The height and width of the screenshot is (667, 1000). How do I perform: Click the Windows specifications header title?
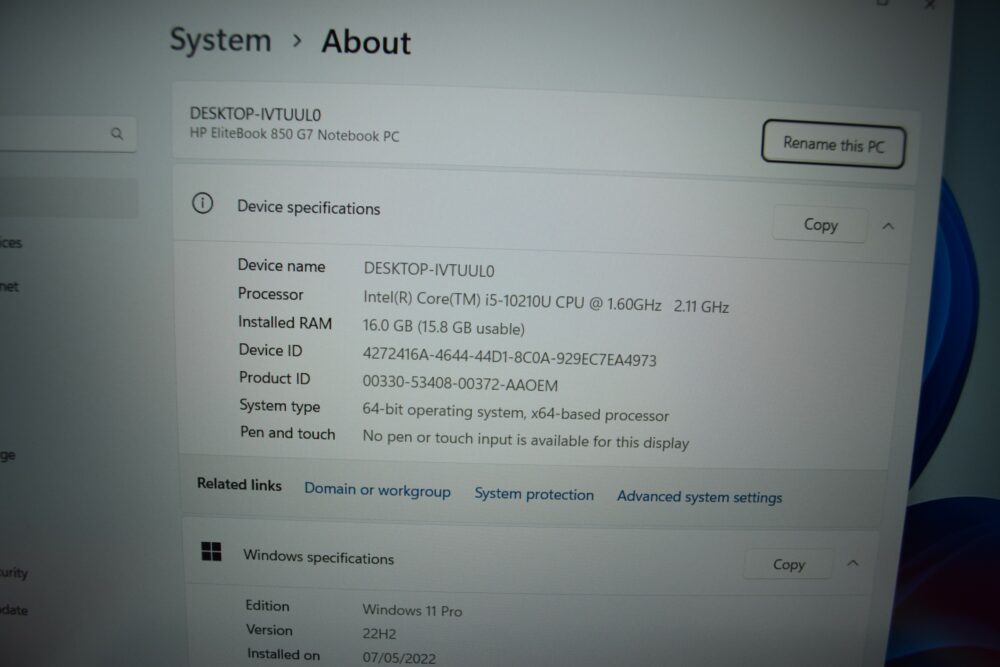(318, 557)
